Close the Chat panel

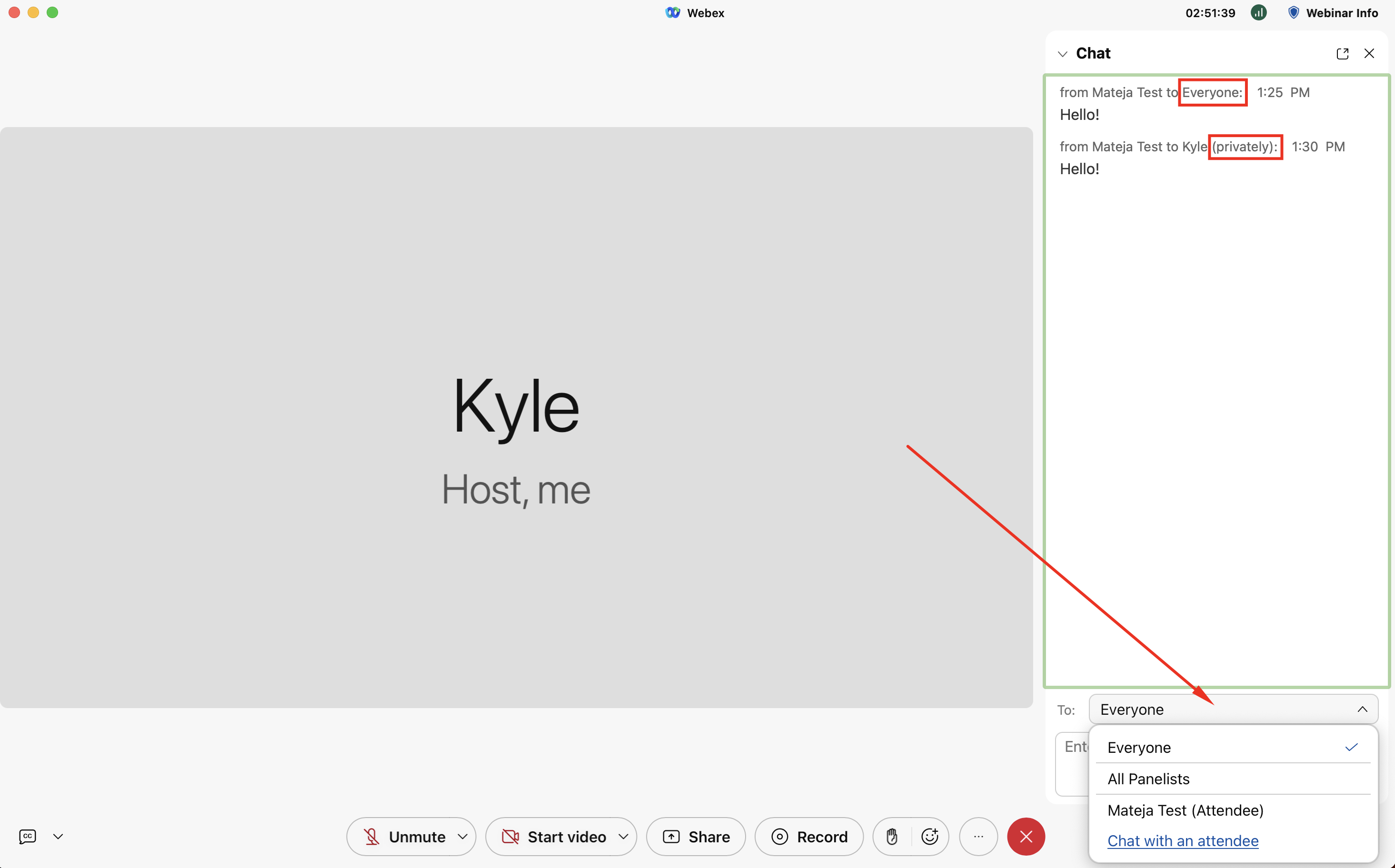[x=1369, y=53]
